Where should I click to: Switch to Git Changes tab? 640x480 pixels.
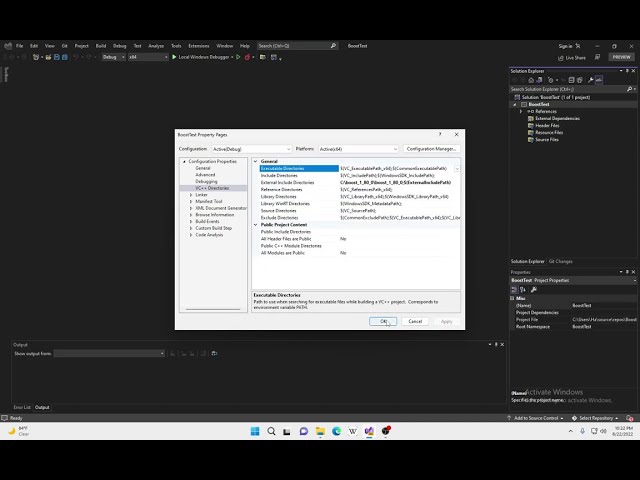(560, 262)
